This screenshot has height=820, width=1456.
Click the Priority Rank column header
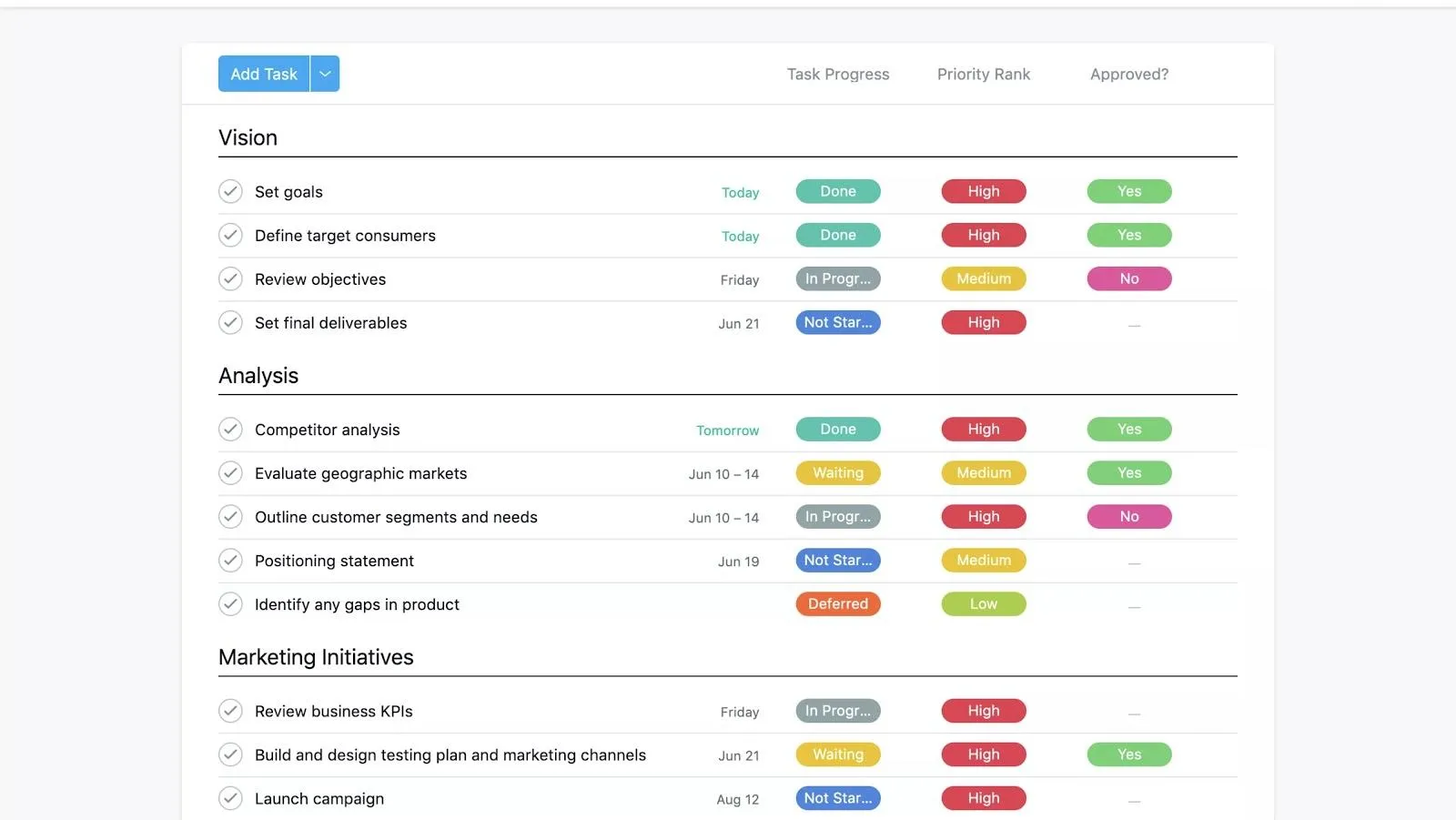tap(984, 74)
